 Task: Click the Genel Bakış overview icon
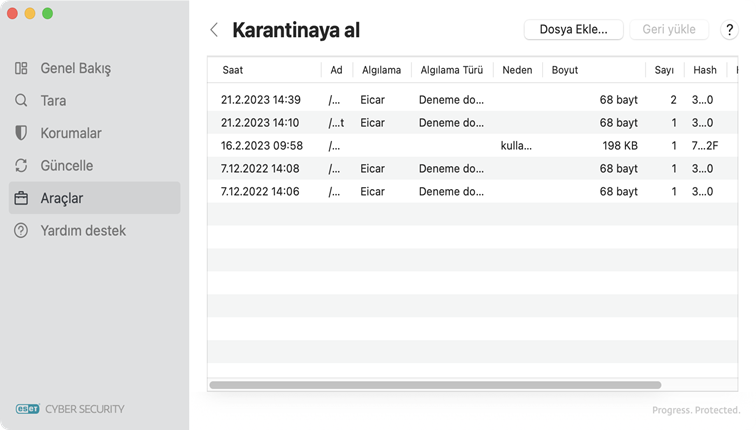[x=21, y=69]
